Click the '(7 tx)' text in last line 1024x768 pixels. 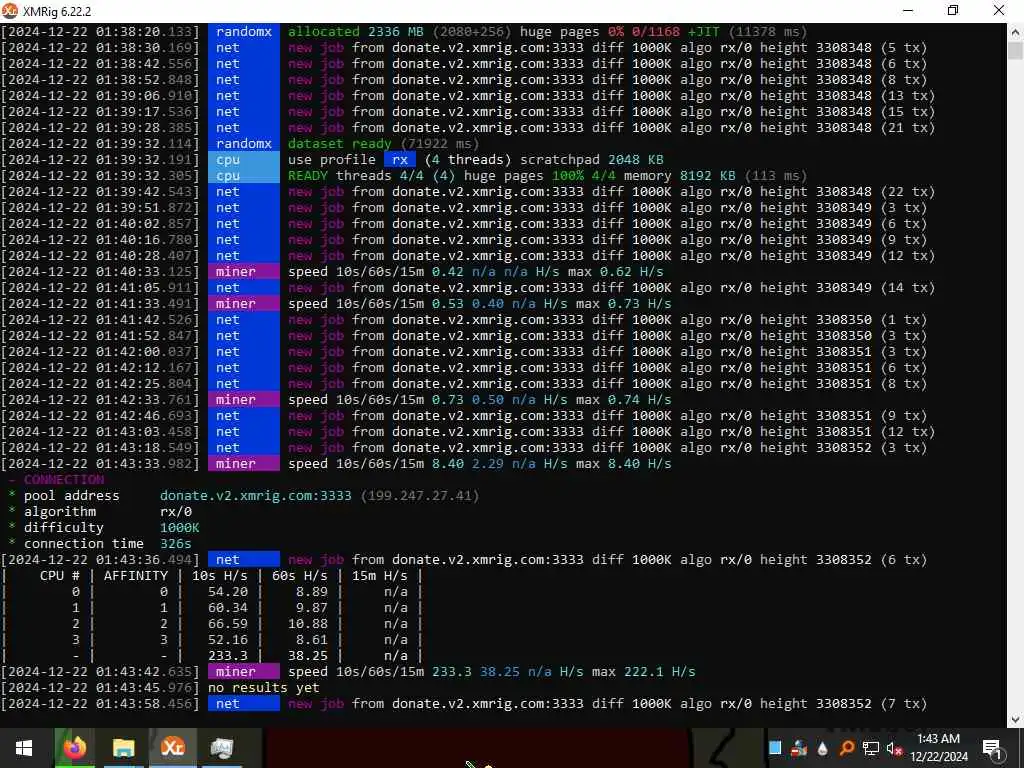(x=904, y=704)
